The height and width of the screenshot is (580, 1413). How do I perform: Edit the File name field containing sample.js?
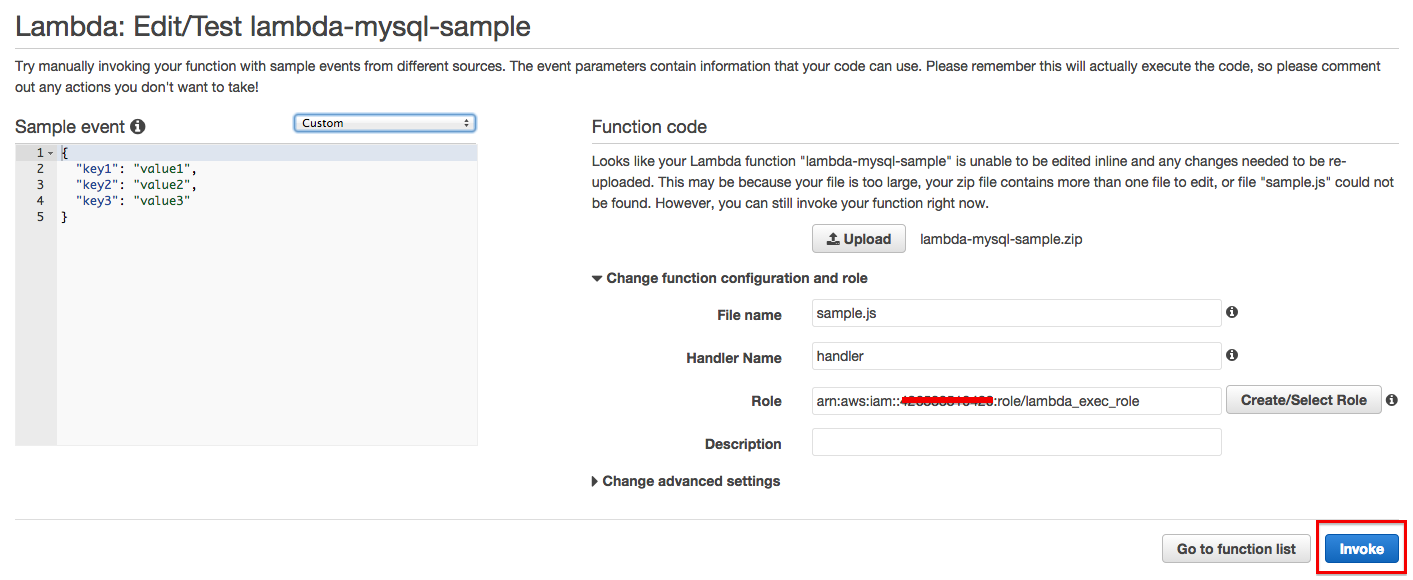pyautogui.click(x=1016, y=312)
